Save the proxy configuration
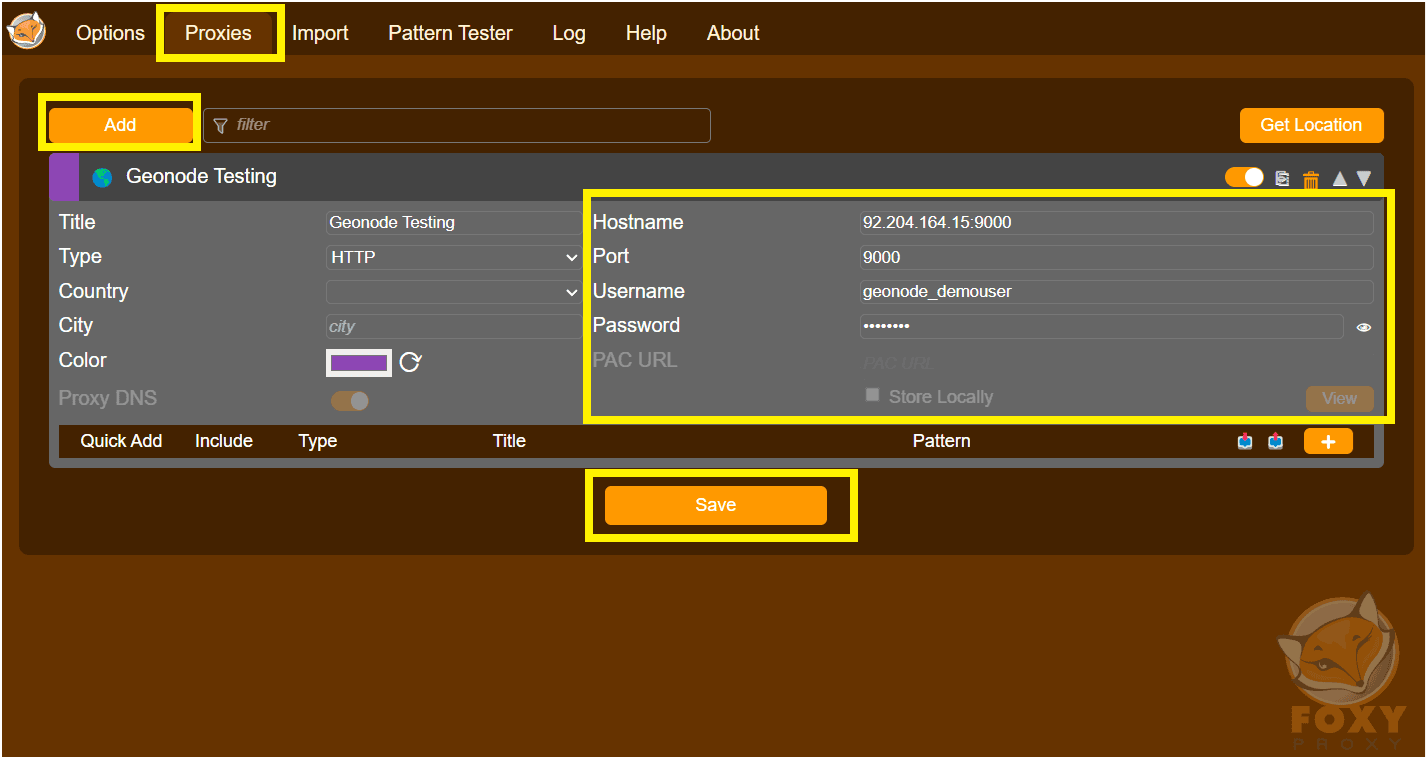Screen dimensions: 1427x759 click(716, 505)
